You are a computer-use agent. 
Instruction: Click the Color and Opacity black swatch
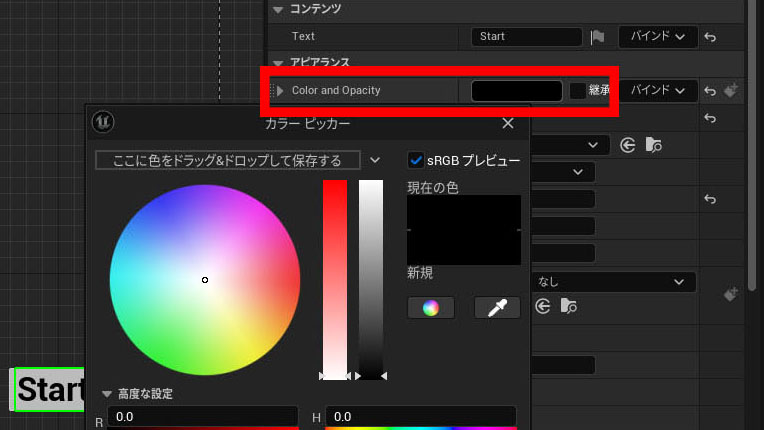click(x=517, y=91)
